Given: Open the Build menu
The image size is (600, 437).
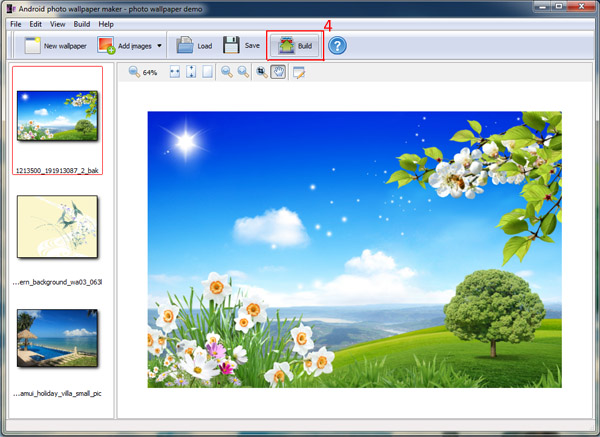Looking at the screenshot, I should [x=82, y=24].
